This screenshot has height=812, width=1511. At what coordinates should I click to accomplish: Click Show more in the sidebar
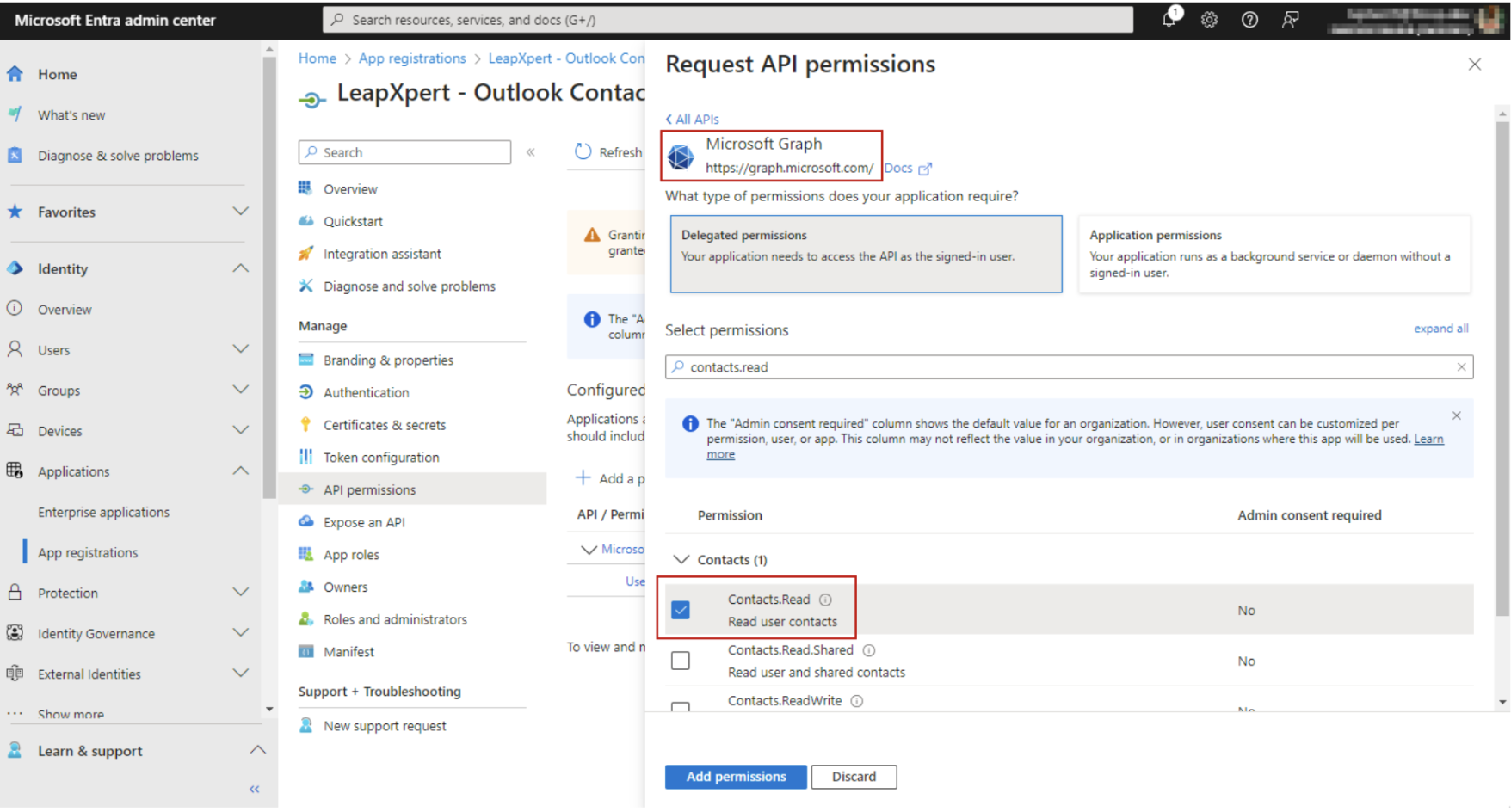tap(71, 714)
